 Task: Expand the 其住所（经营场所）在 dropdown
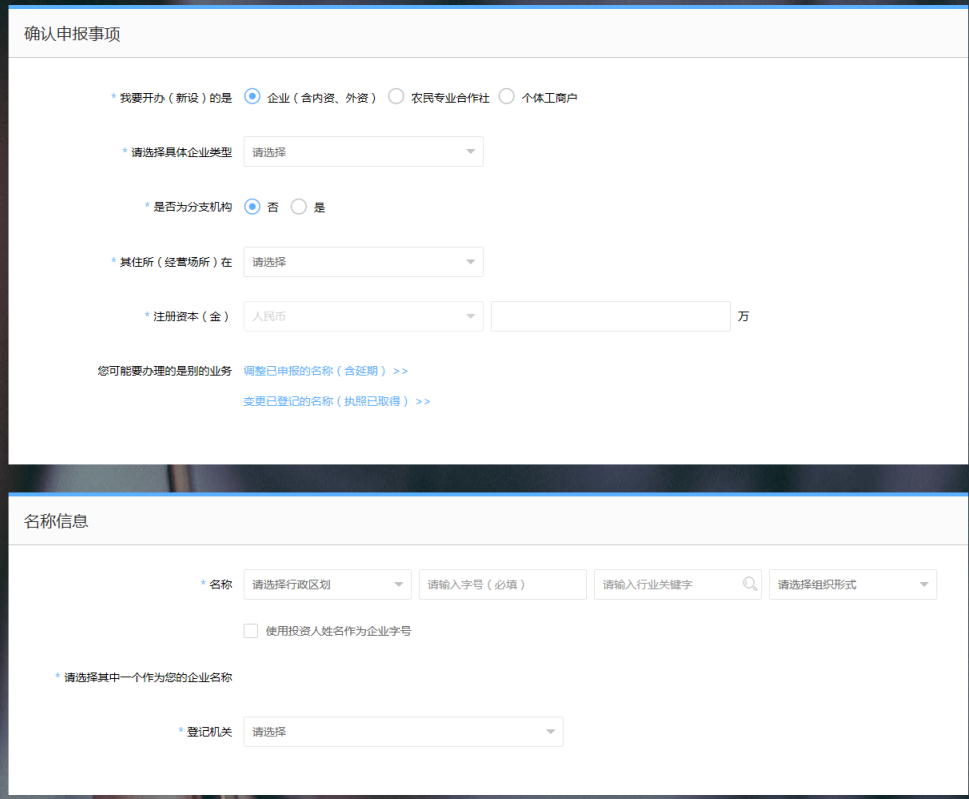[x=363, y=262]
